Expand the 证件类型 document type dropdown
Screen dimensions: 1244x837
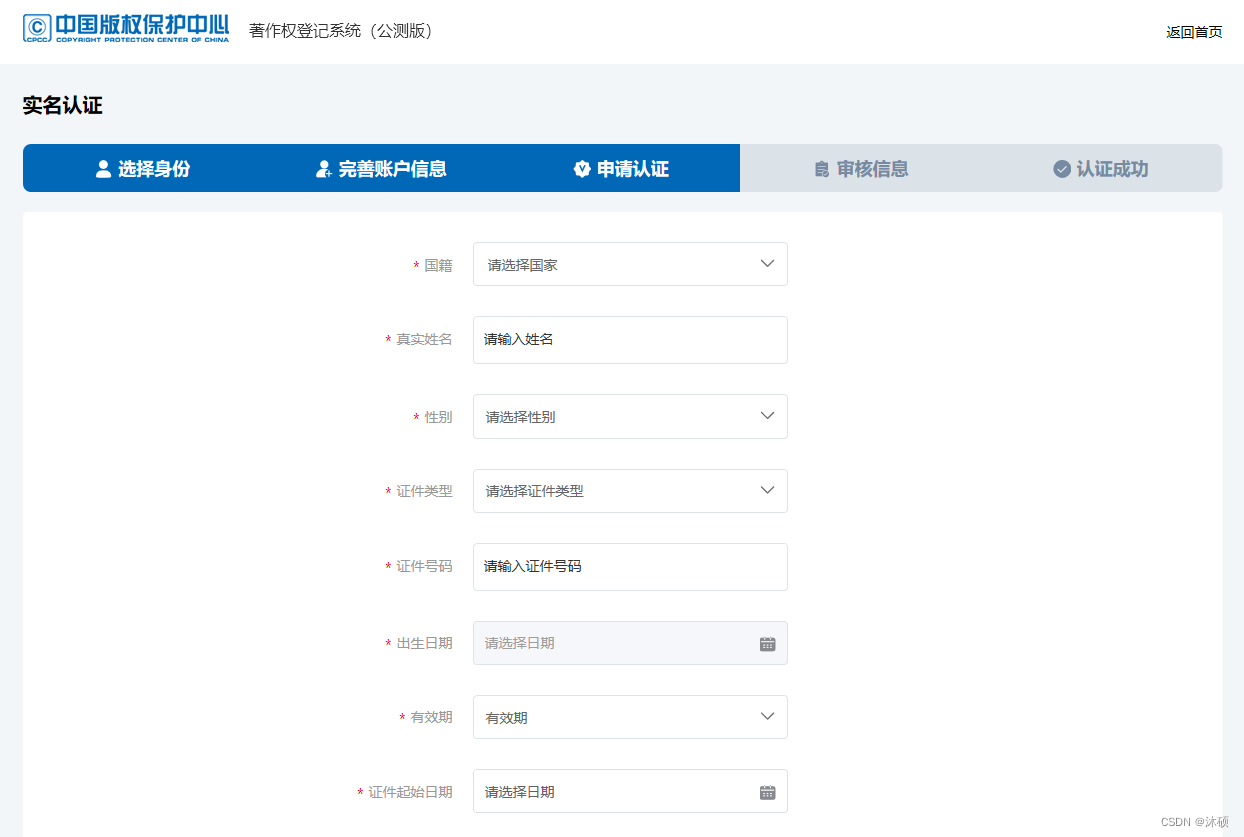click(x=630, y=491)
